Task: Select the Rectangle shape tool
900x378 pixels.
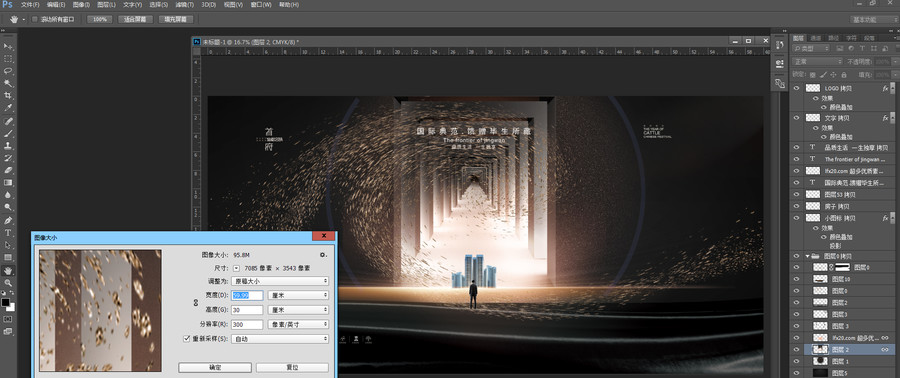Action: [8, 258]
